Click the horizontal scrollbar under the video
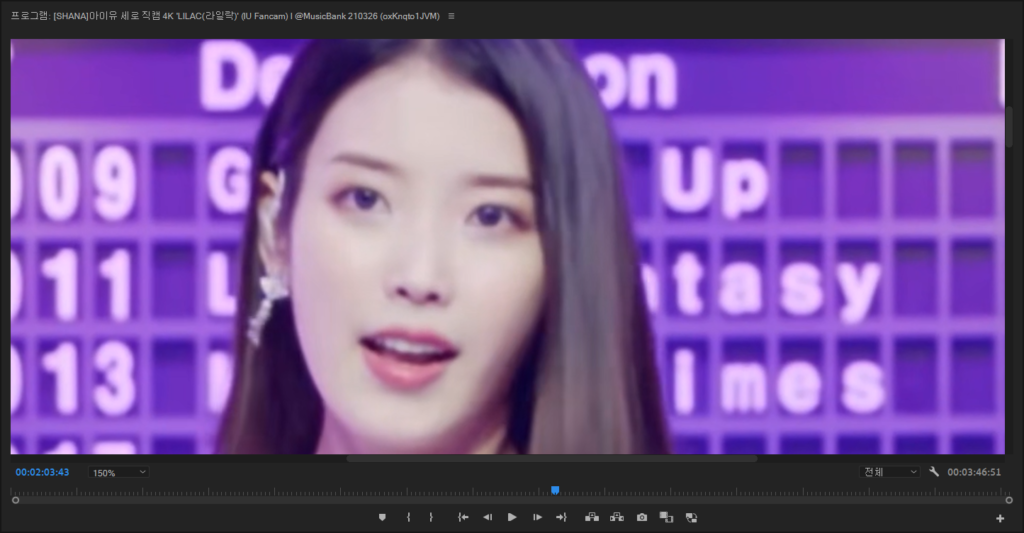 [552, 459]
